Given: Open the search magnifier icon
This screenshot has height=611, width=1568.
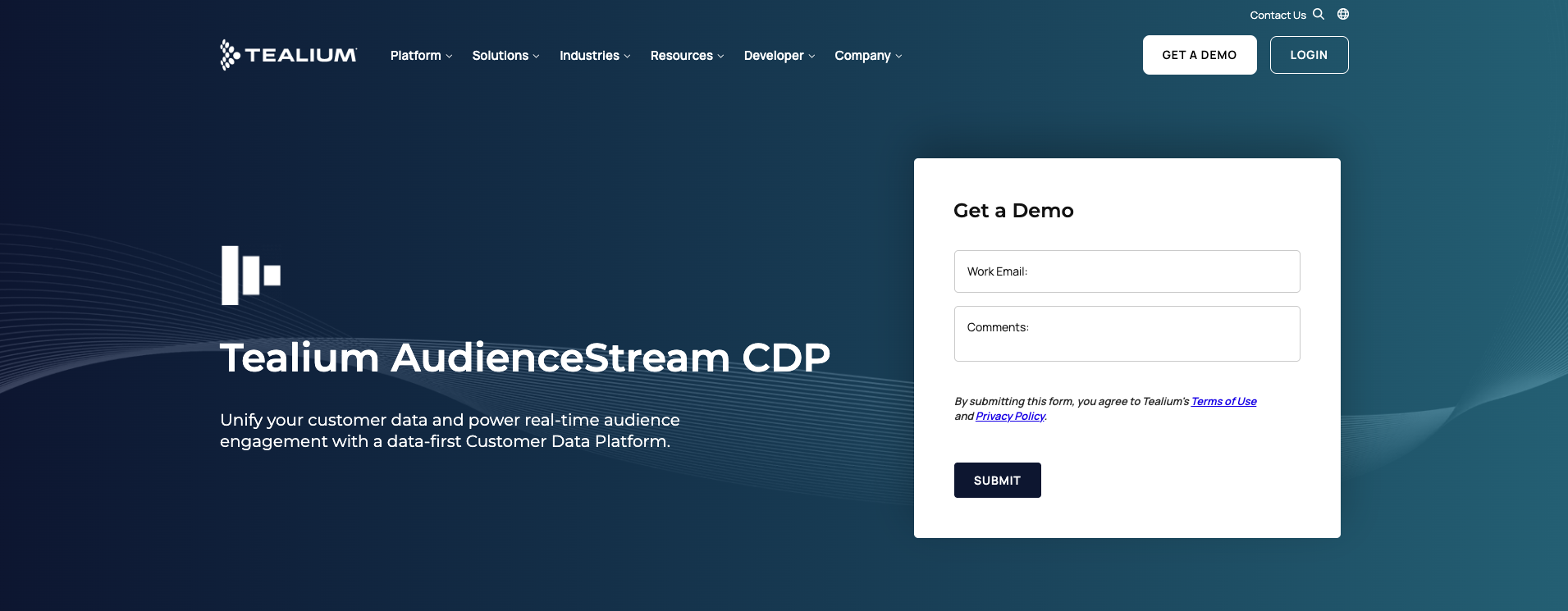Looking at the screenshot, I should point(1319,14).
